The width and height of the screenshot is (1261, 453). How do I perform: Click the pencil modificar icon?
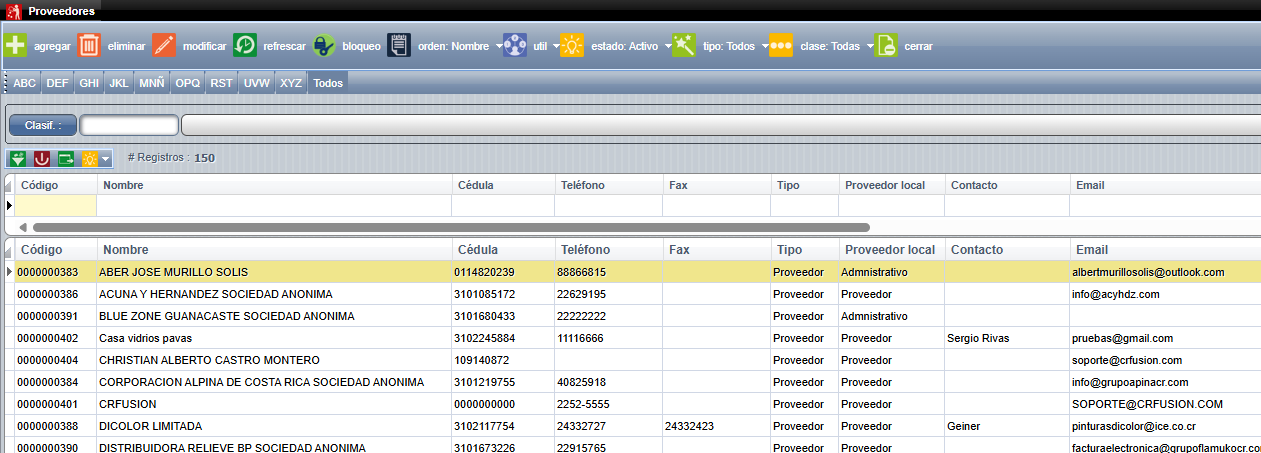click(164, 46)
